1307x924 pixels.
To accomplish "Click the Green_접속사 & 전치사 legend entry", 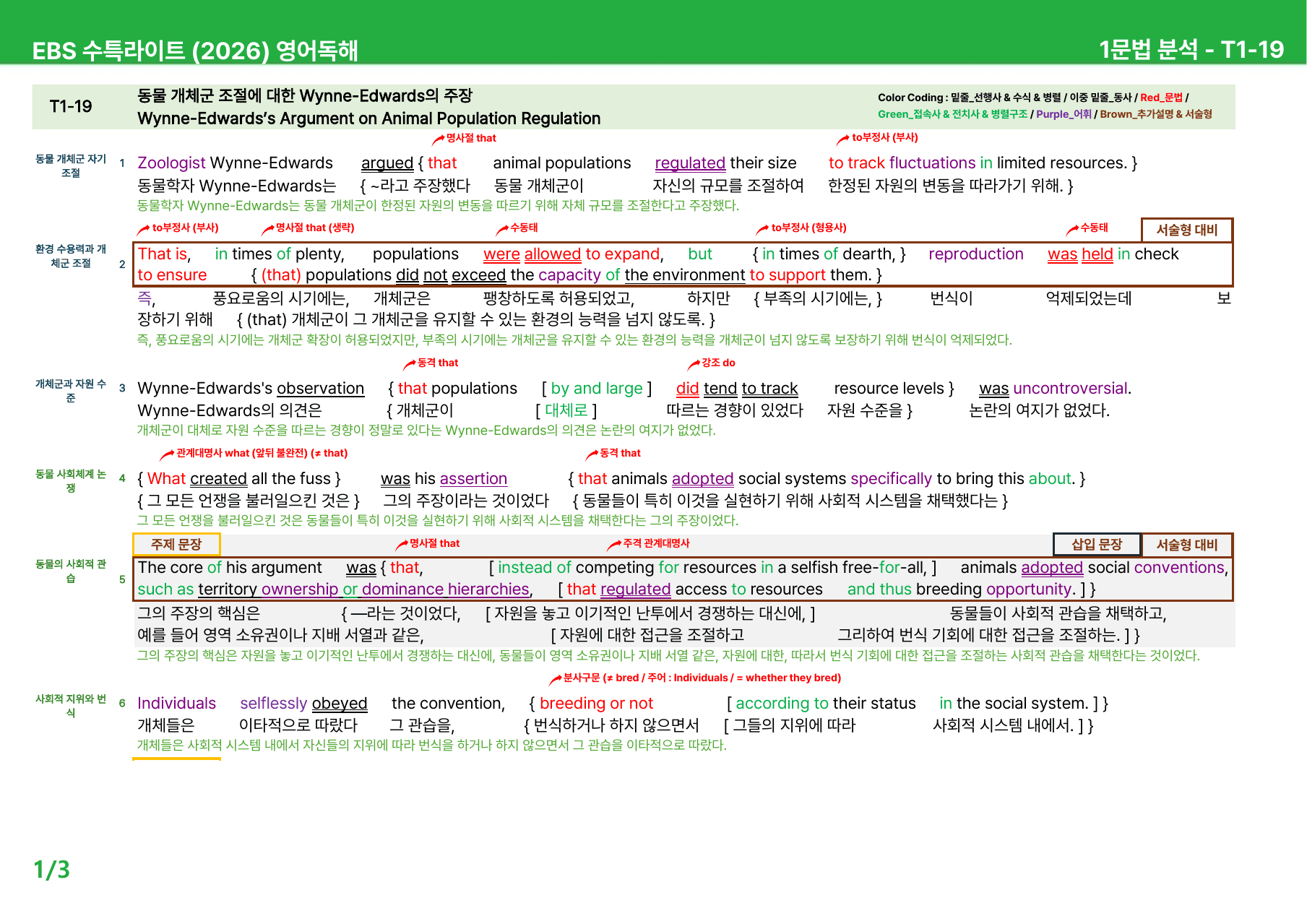I will [x=952, y=114].
